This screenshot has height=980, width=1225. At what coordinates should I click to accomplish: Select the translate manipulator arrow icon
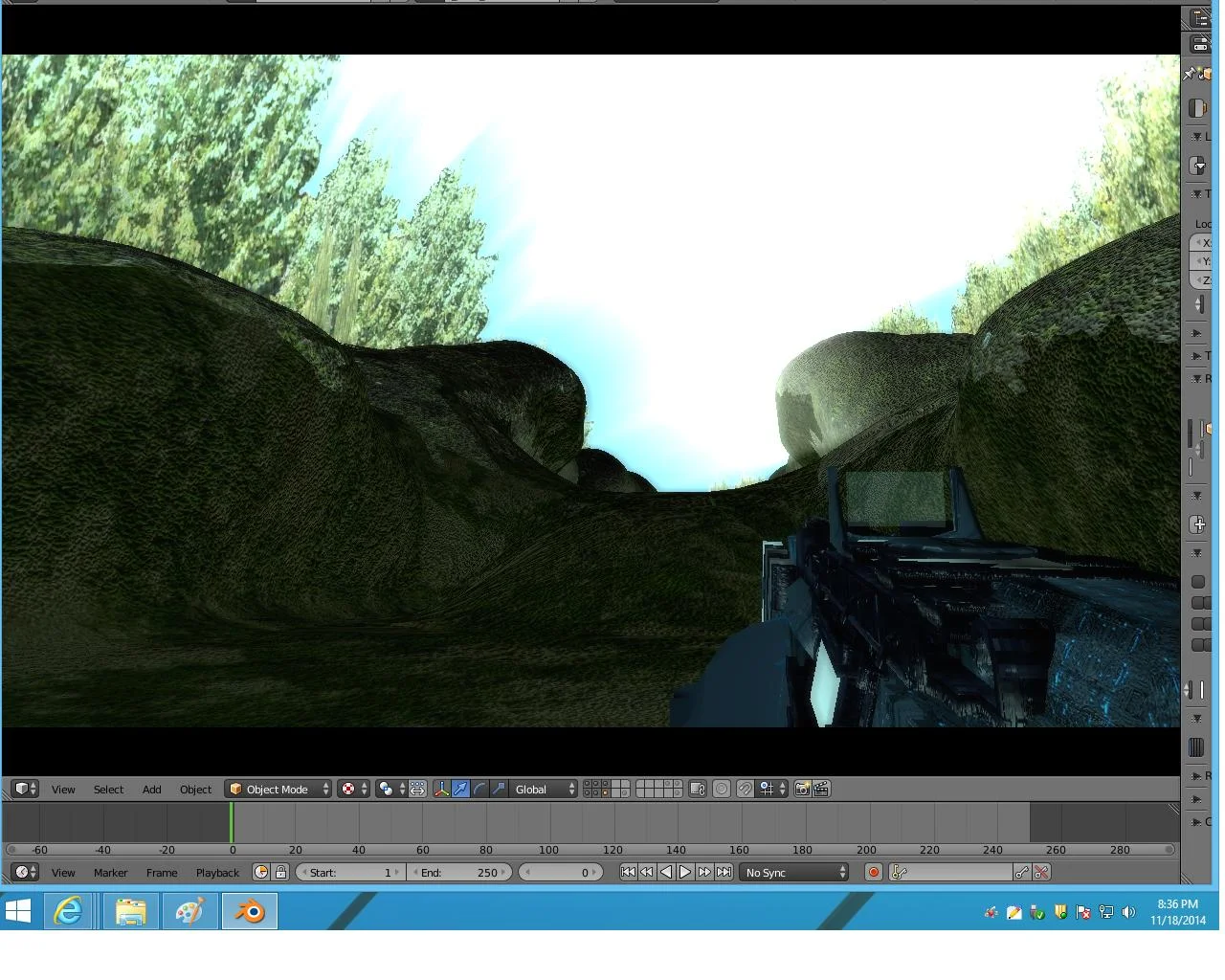coord(460,789)
